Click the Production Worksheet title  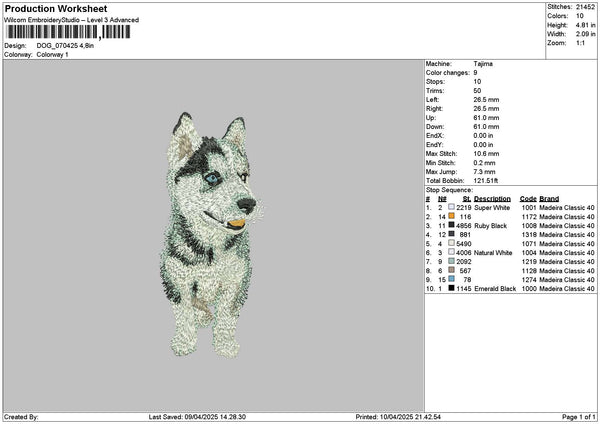coord(56,8)
